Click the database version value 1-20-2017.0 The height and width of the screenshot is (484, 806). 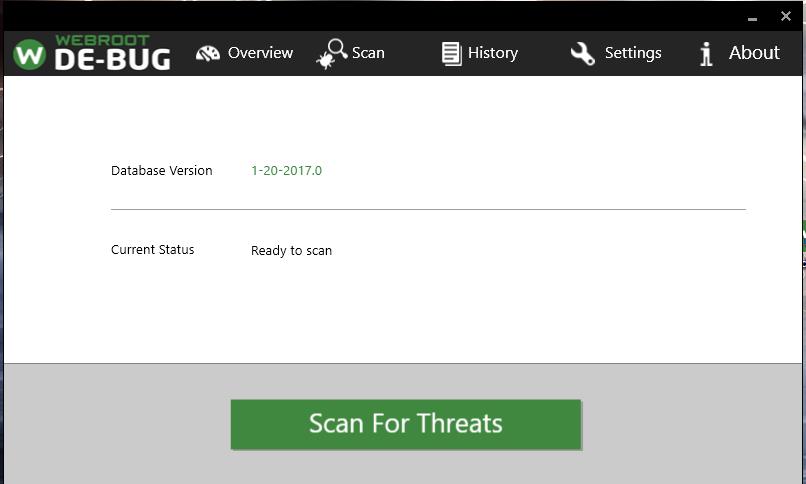pos(286,171)
